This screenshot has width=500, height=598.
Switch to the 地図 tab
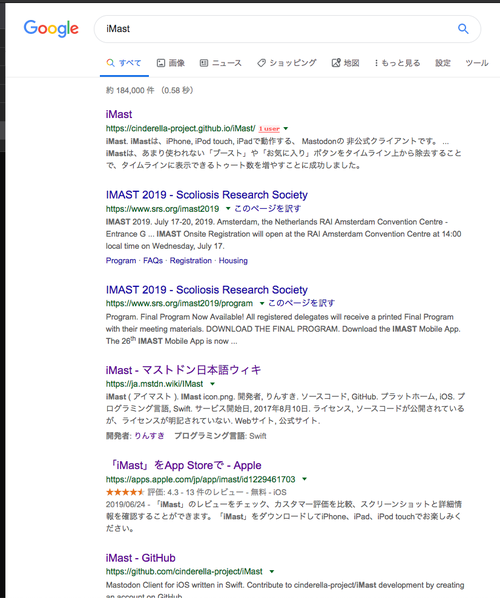[x=346, y=63]
